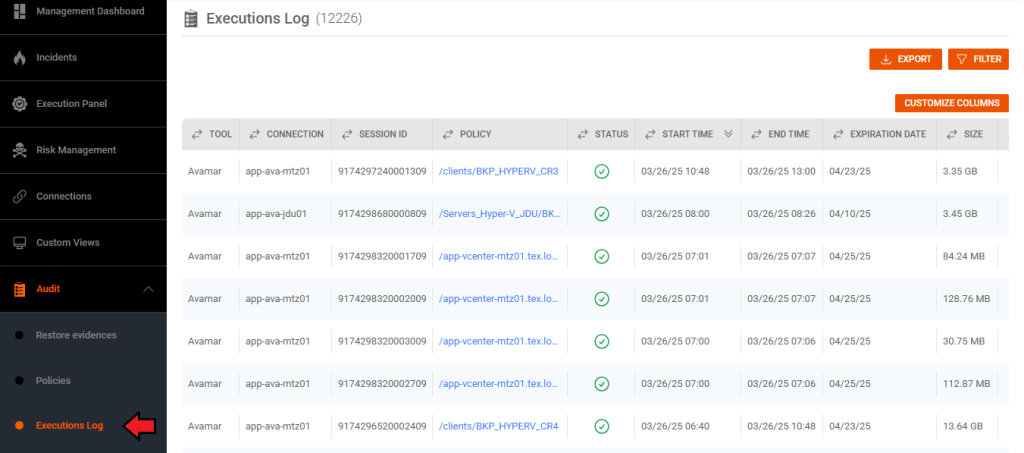The width and height of the screenshot is (1024, 453).
Task: Select Executions Log in sidebar
Action: (69, 426)
